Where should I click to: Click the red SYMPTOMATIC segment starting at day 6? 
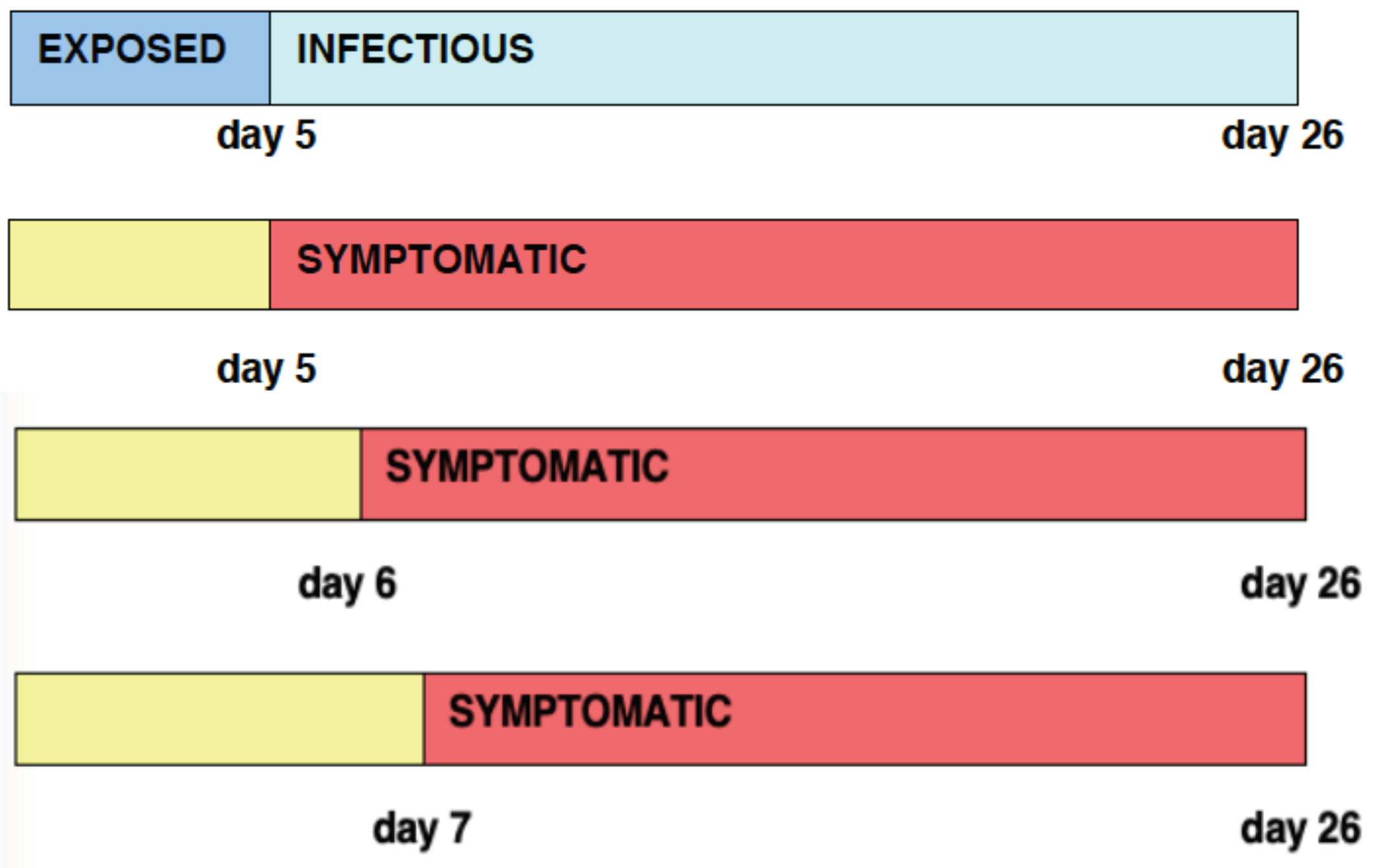point(834,474)
